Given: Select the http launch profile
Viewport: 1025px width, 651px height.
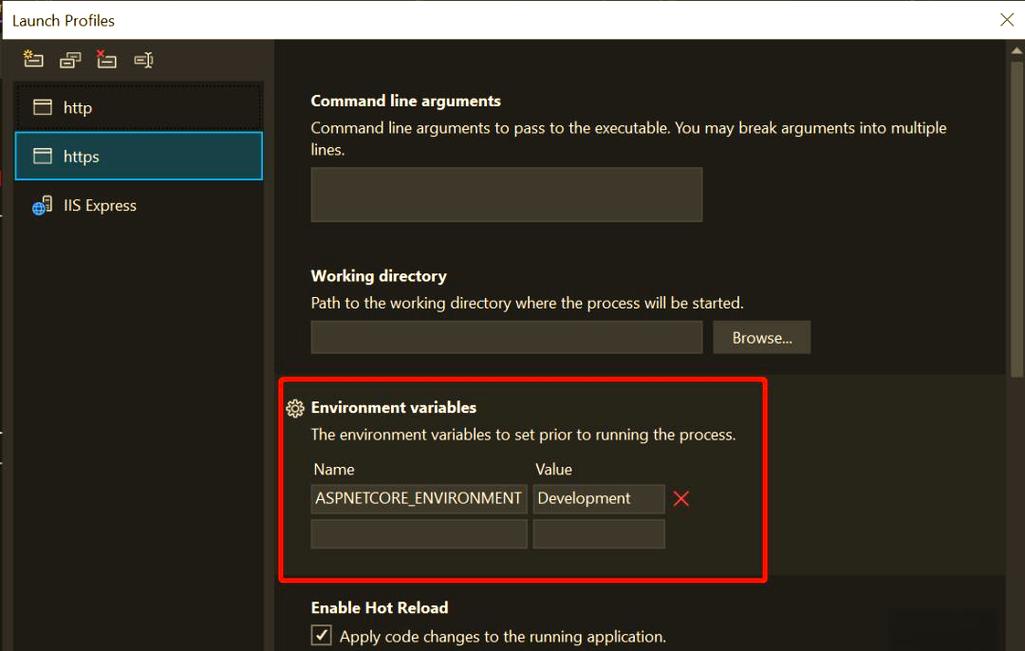Looking at the screenshot, I should tap(139, 107).
